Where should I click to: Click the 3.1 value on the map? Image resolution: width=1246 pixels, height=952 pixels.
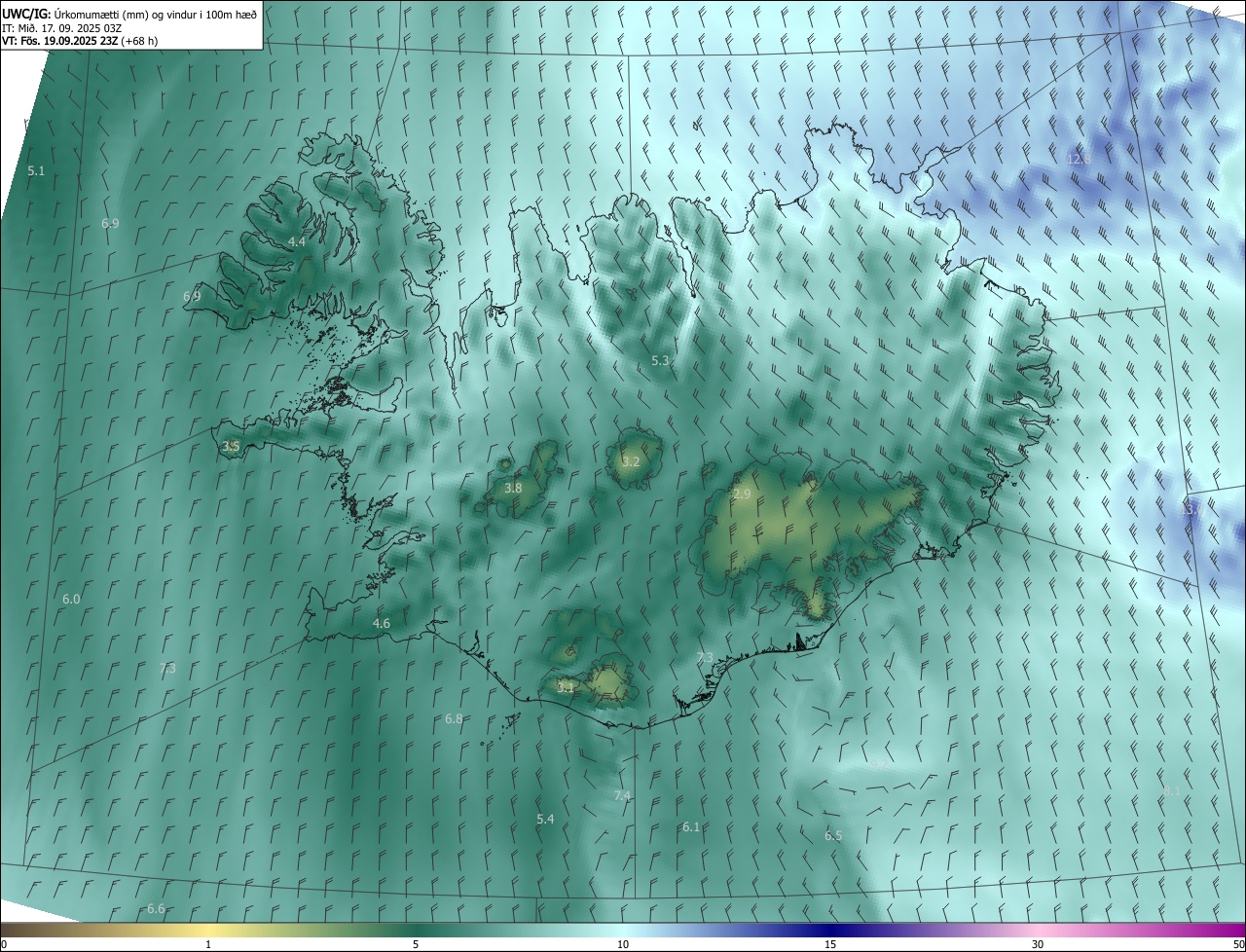(566, 686)
